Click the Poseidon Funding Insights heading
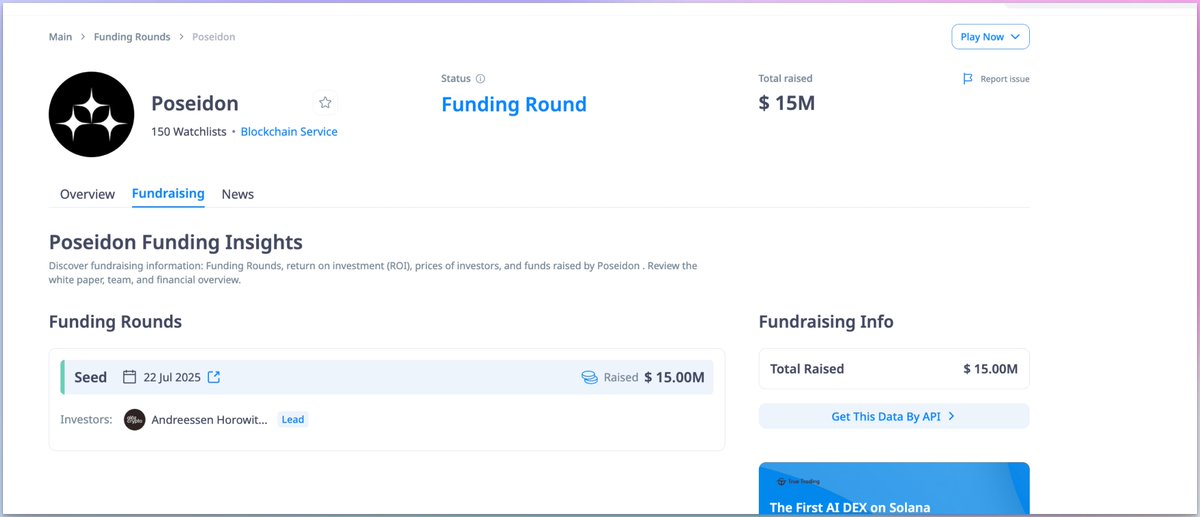This screenshot has width=1200, height=517. [x=175, y=242]
